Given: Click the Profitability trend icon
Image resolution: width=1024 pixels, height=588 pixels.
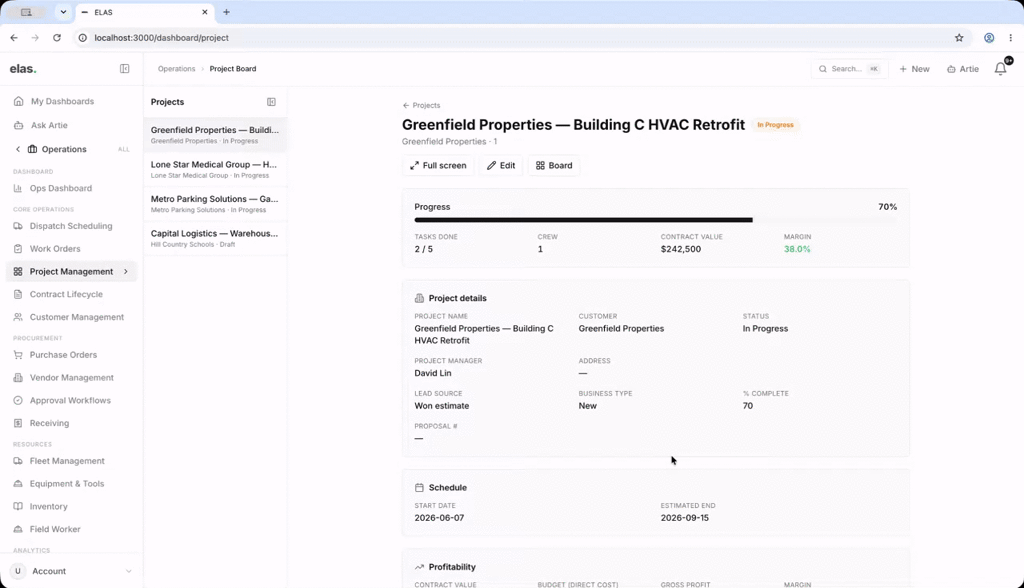Looking at the screenshot, I should point(419,567).
